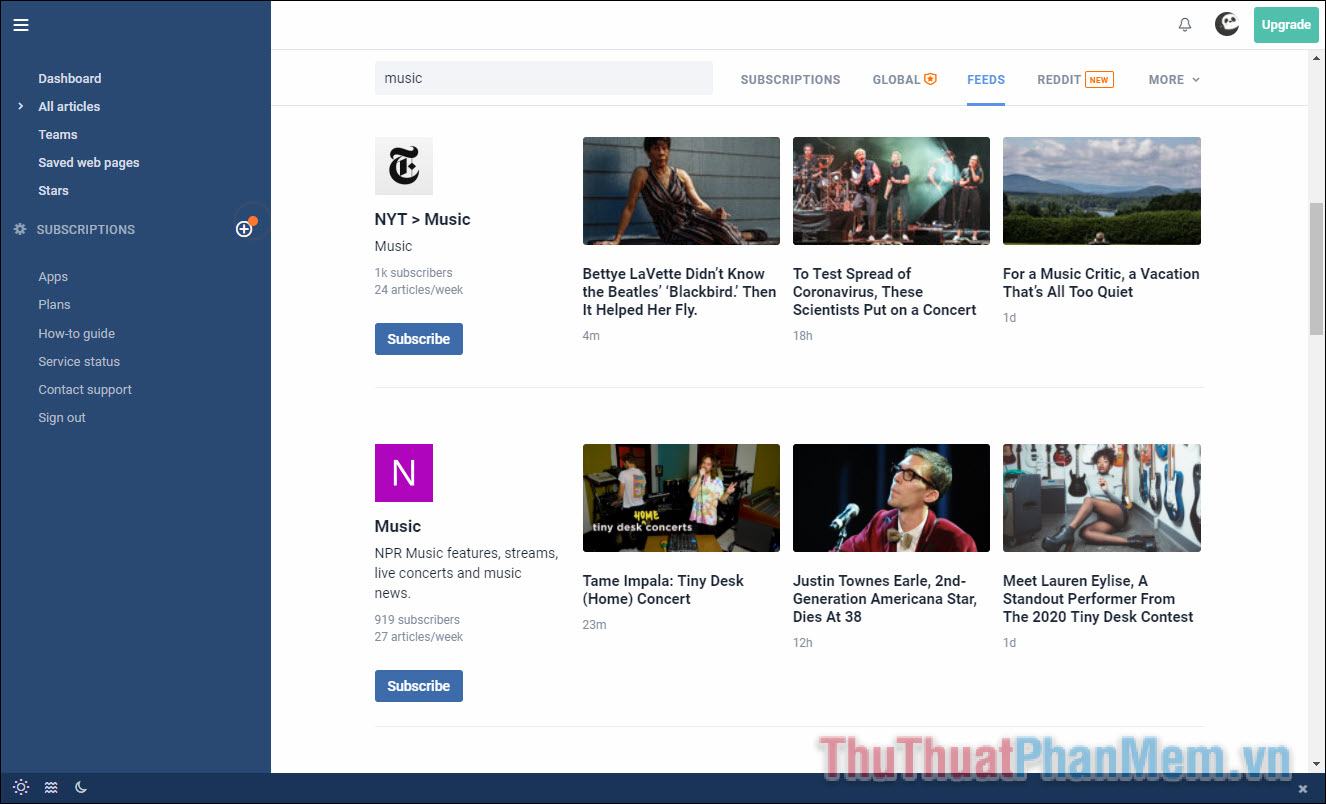This screenshot has height=804, width=1326.
Task: Open the Lauren Eylise article thumbnail
Action: [x=1102, y=498]
